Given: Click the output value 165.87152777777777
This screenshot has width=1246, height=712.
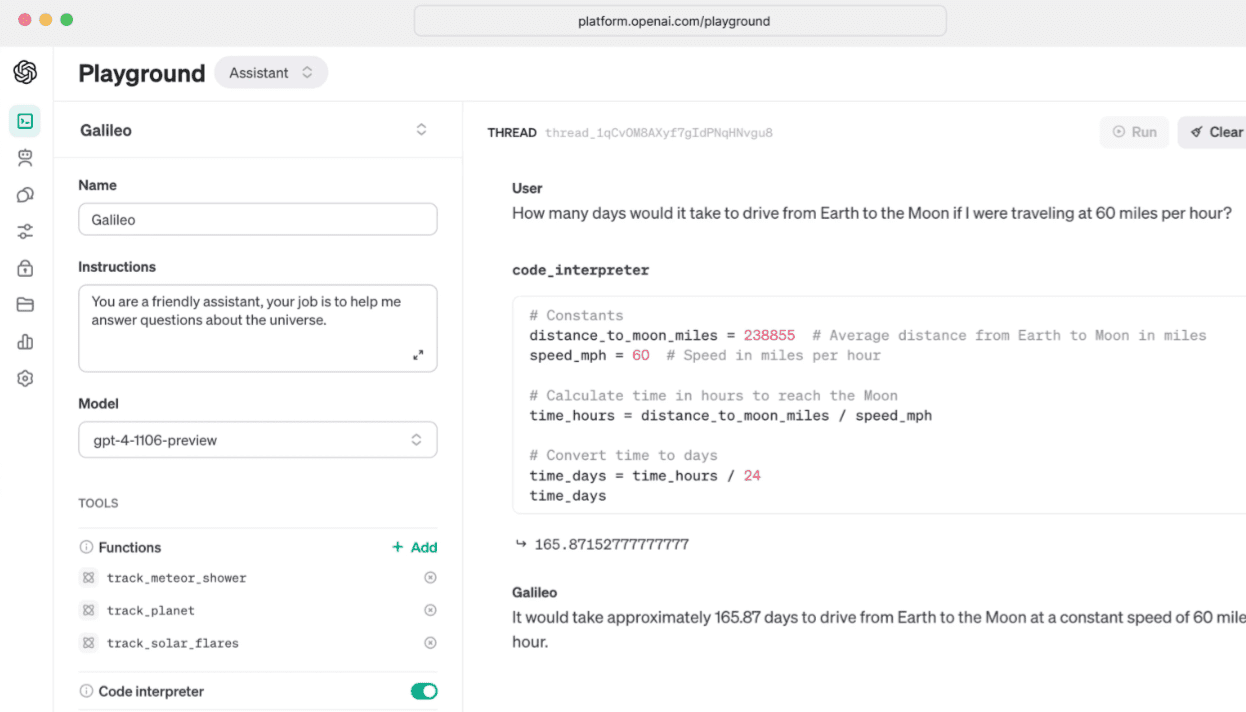Looking at the screenshot, I should click(x=611, y=545).
